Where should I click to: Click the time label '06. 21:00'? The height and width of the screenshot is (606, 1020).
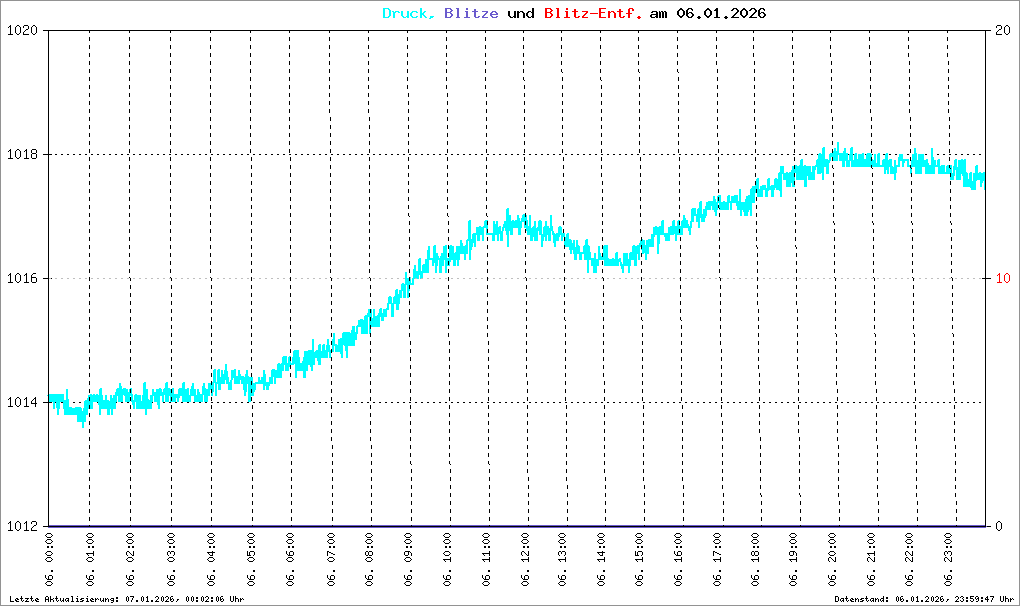click(x=872, y=560)
